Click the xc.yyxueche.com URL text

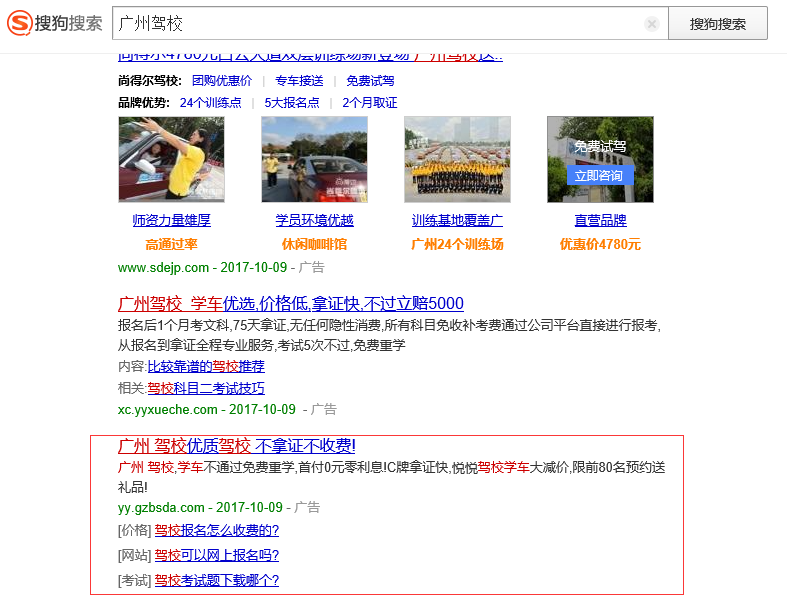(168, 410)
